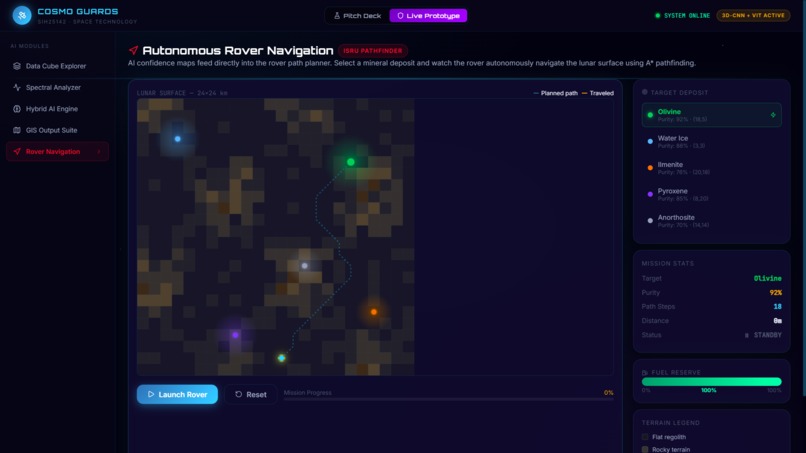This screenshot has width=806, height=453.
Task: Expand the Rover Navigation chevron
Action: click(99, 152)
